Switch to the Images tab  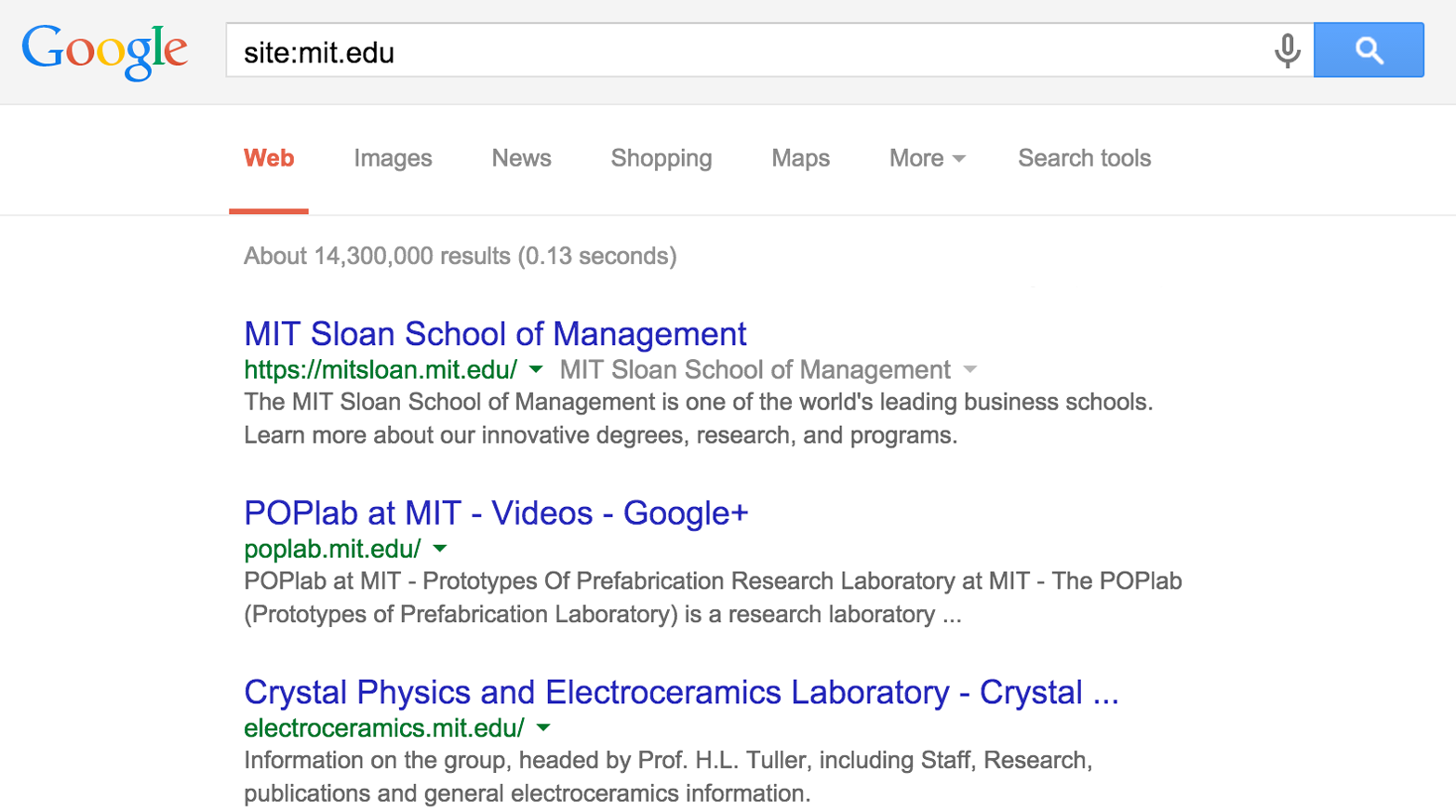[x=392, y=158]
